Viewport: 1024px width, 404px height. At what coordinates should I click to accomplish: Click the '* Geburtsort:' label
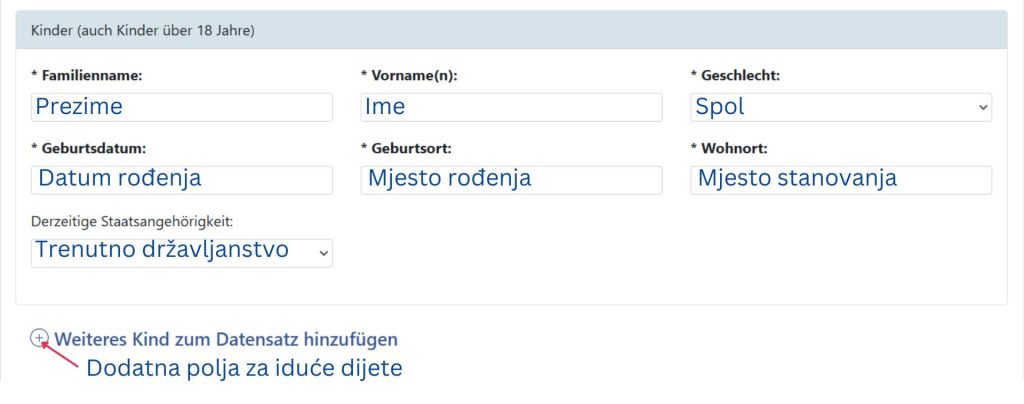tap(406, 148)
